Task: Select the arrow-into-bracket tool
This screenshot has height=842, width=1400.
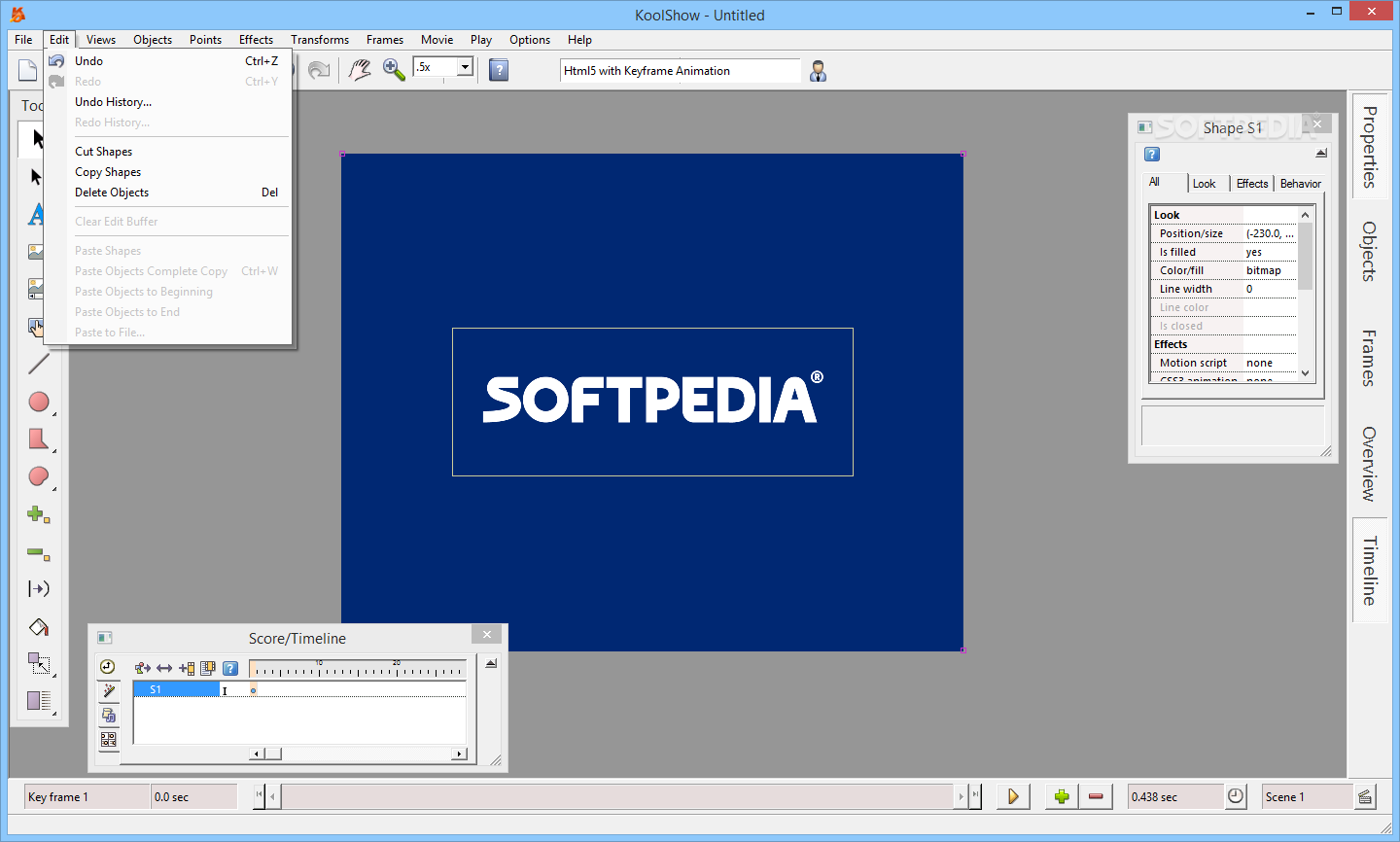Action: 39,588
